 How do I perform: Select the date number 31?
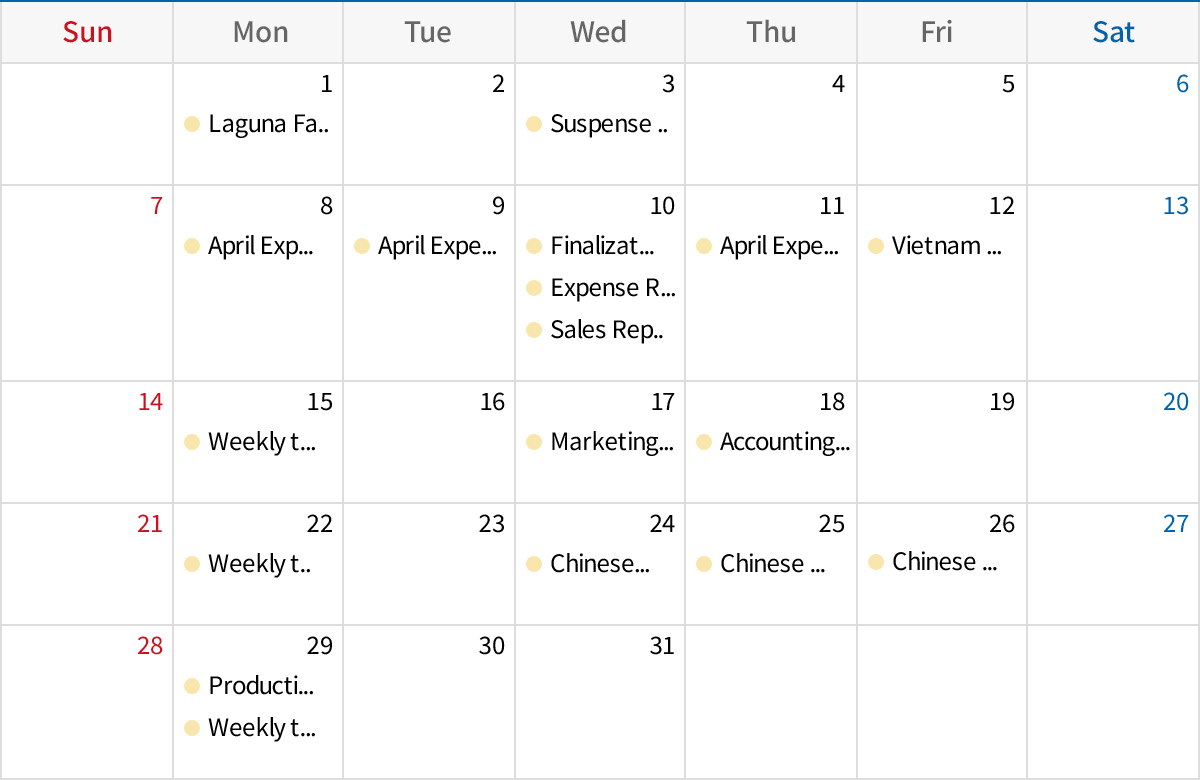[x=662, y=645]
